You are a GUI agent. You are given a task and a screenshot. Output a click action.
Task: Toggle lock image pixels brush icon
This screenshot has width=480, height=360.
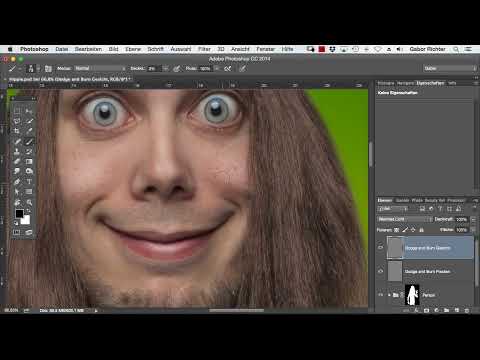pyautogui.click(x=405, y=230)
